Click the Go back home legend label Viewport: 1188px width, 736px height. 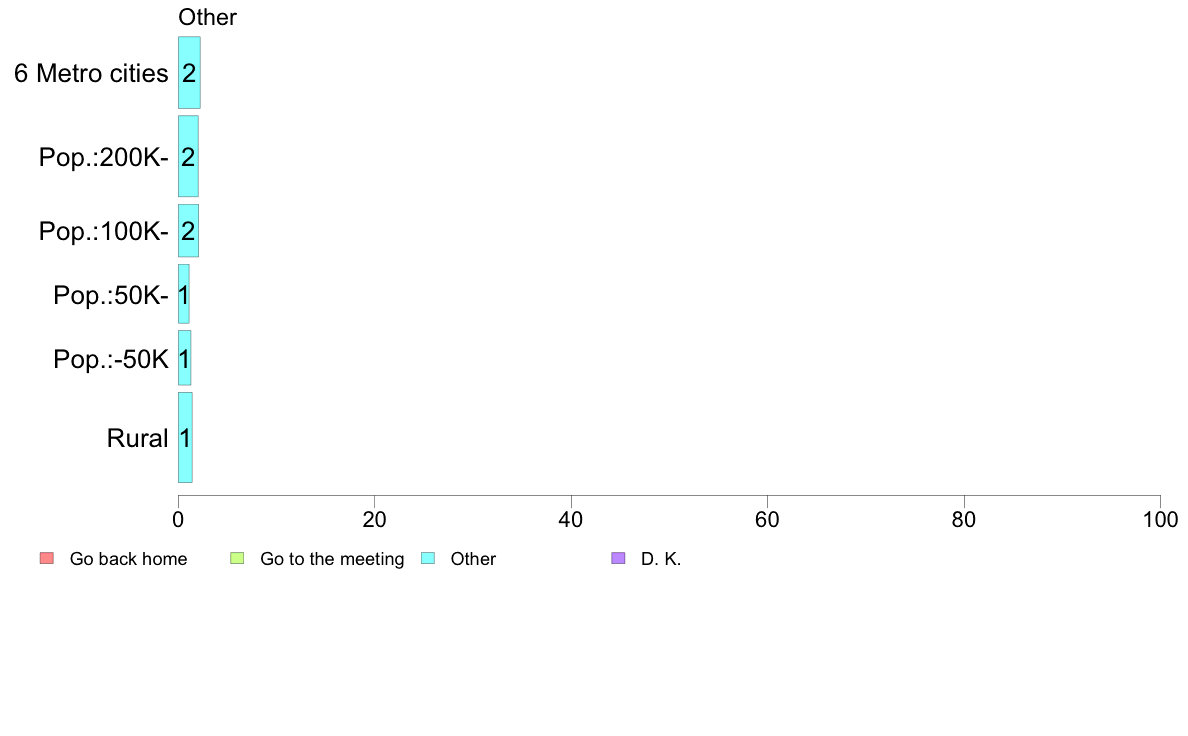pos(128,559)
